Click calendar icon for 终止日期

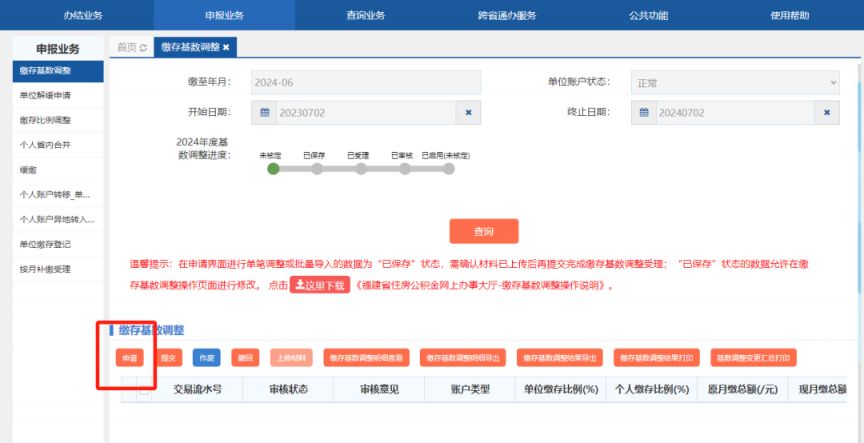[x=644, y=113]
